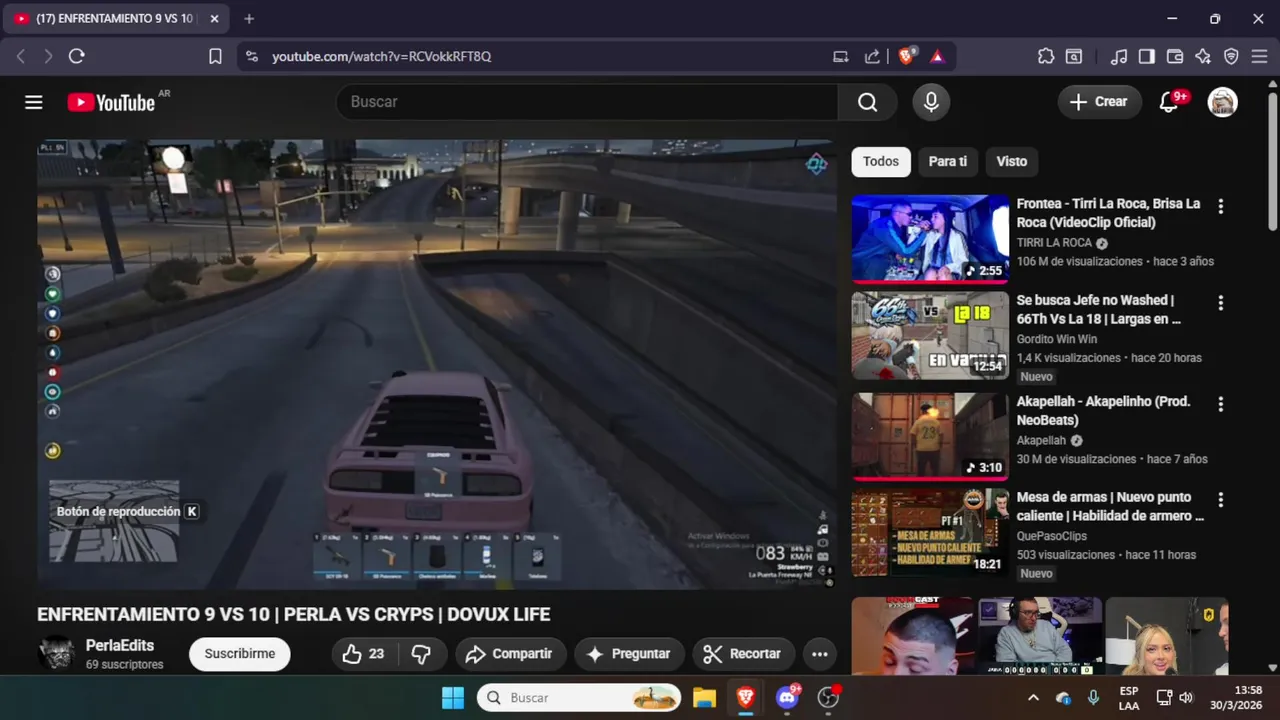Switch ESP LAA keyboard language
Screen dimensions: 1280x720
point(1128,697)
